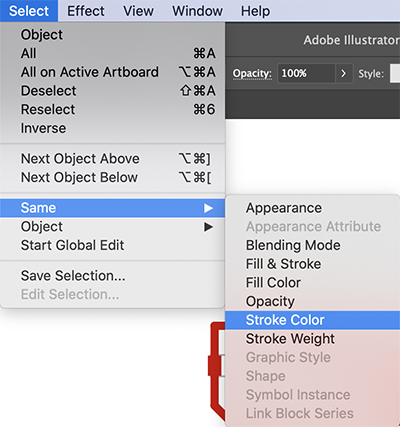Click Stroke Color in the Same submenu
The image size is (400, 427).
click(312, 320)
